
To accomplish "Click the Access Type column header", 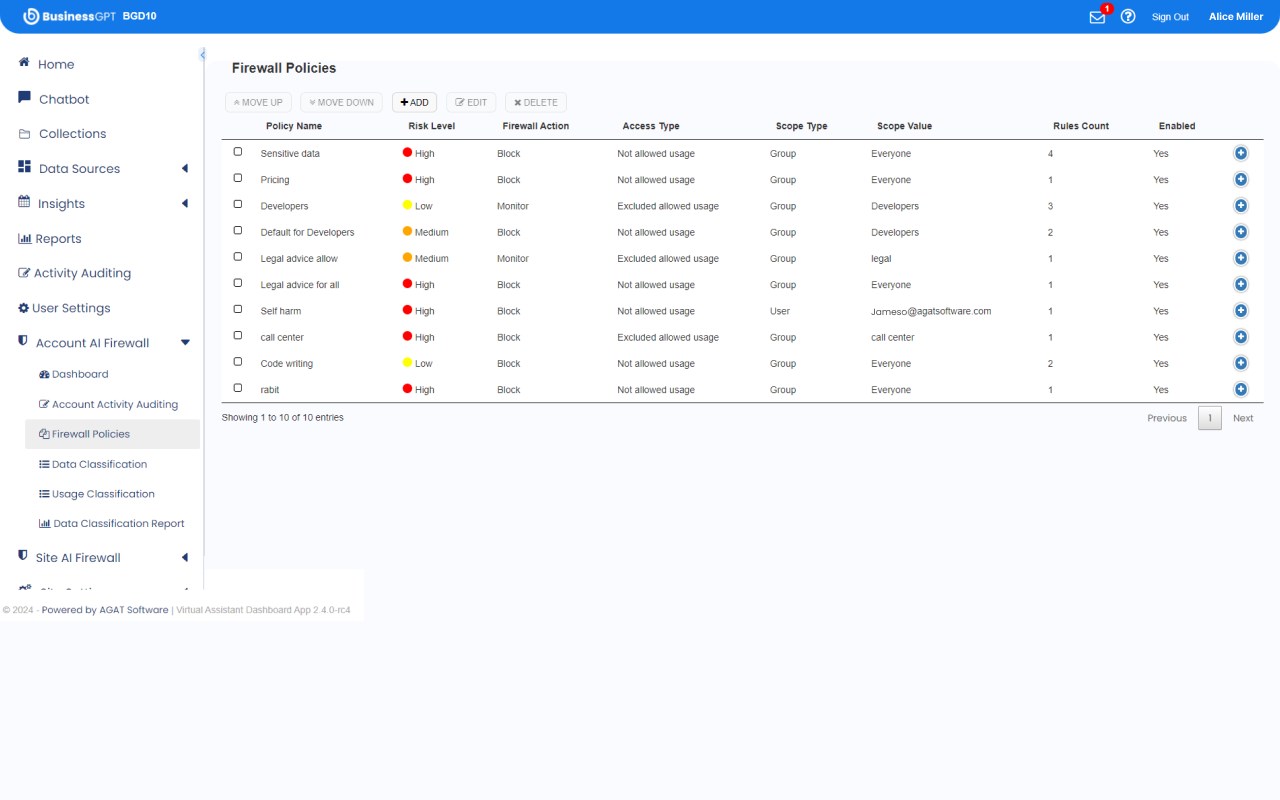I will click(651, 126).
